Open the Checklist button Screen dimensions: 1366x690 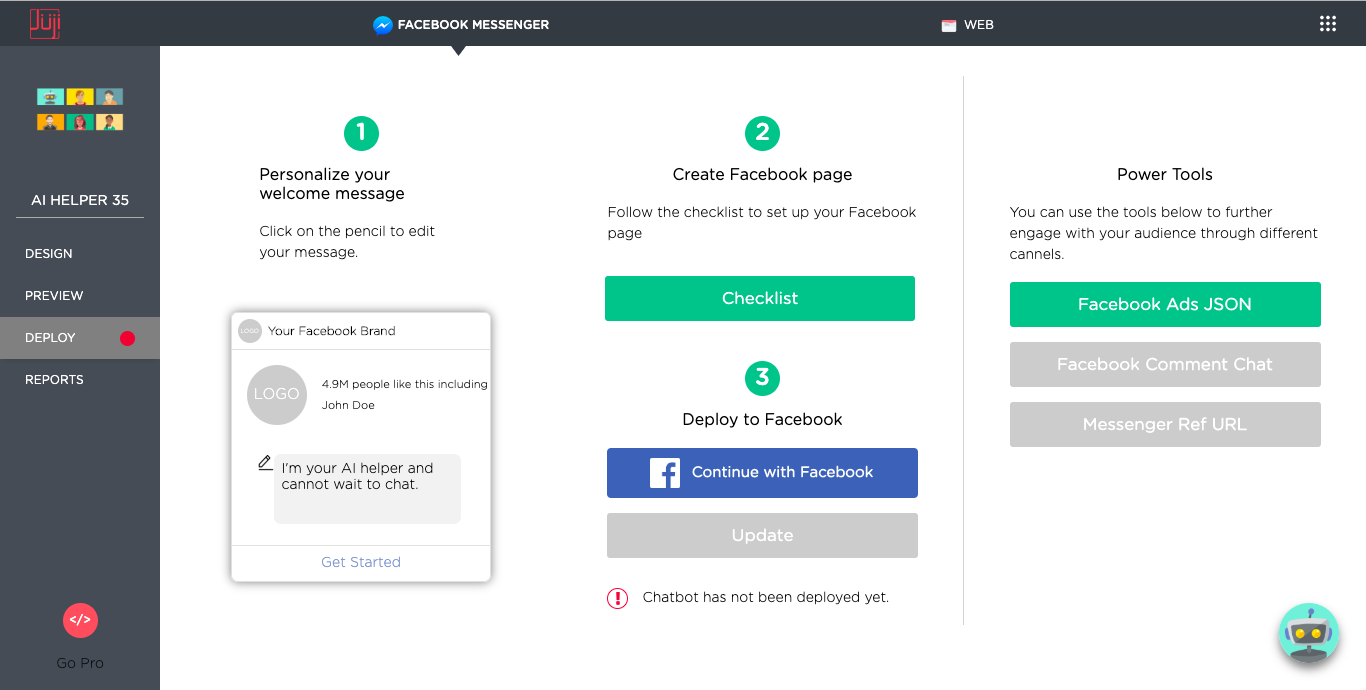pyautogui.click(x=760, y=298)
